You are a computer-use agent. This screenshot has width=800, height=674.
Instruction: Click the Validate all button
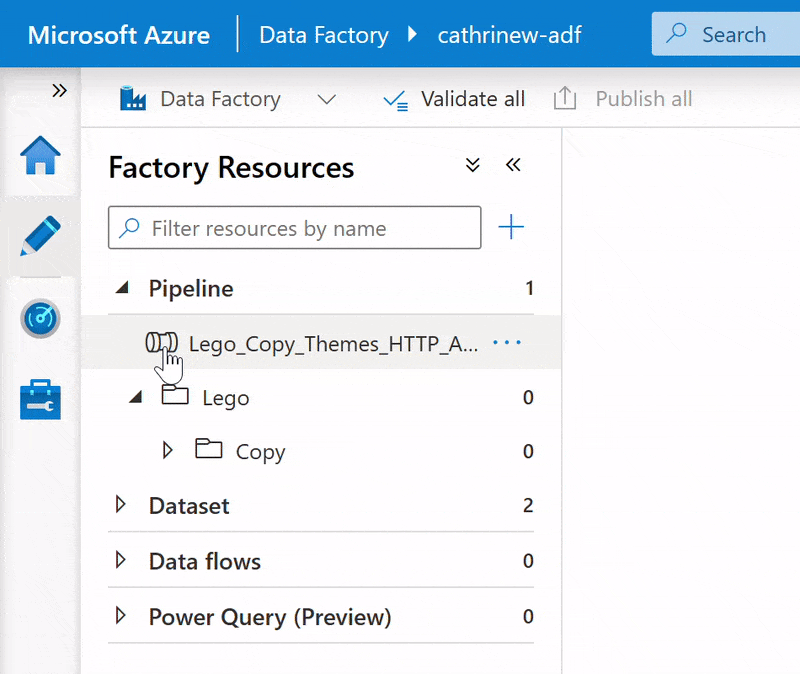[x=455, y=99]
